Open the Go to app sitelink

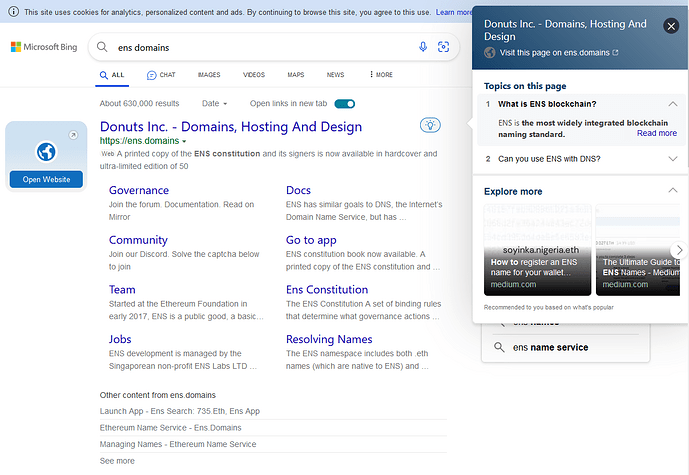click(311, 240)
